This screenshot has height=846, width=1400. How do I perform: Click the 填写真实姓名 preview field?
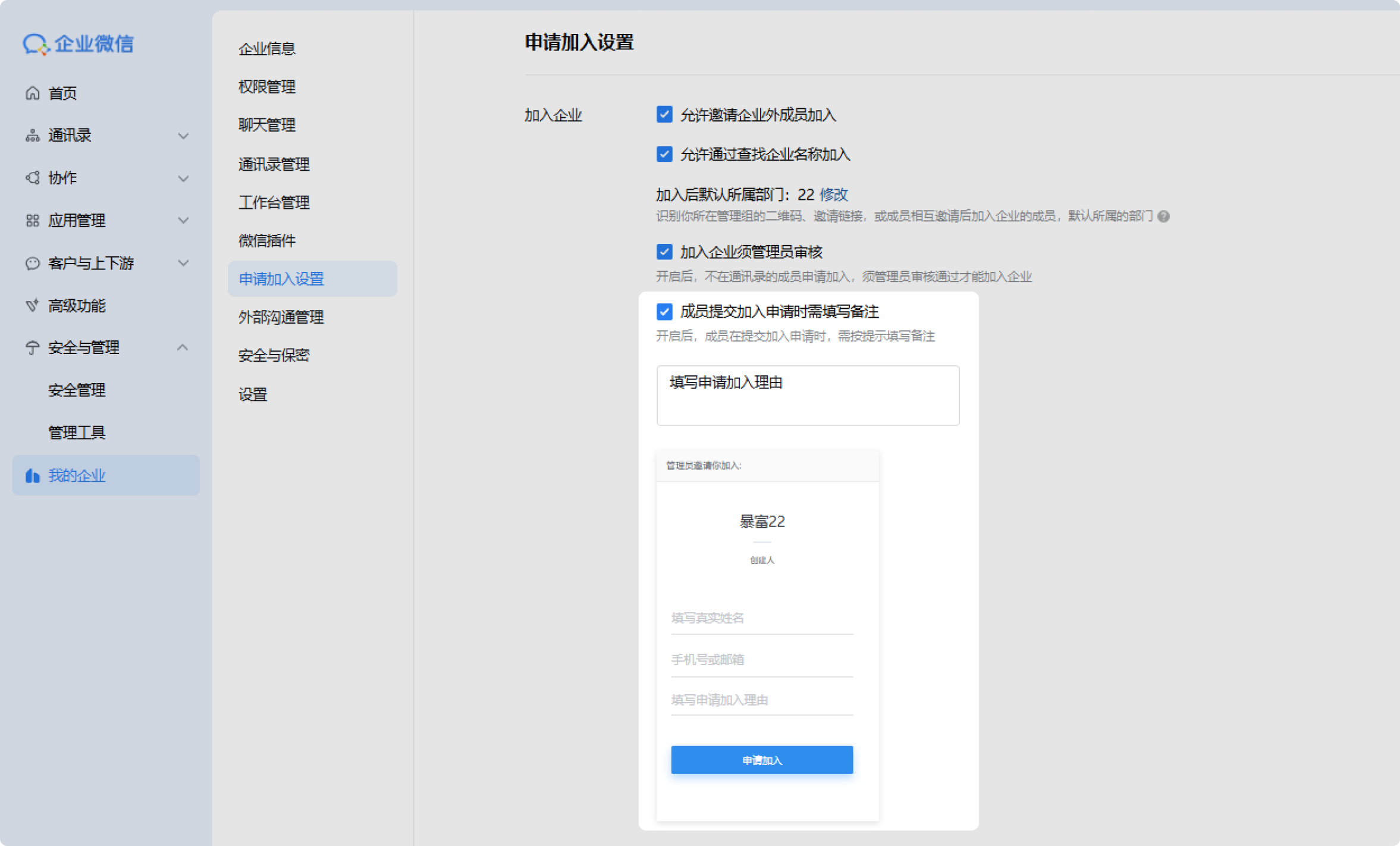pos(762,619)
